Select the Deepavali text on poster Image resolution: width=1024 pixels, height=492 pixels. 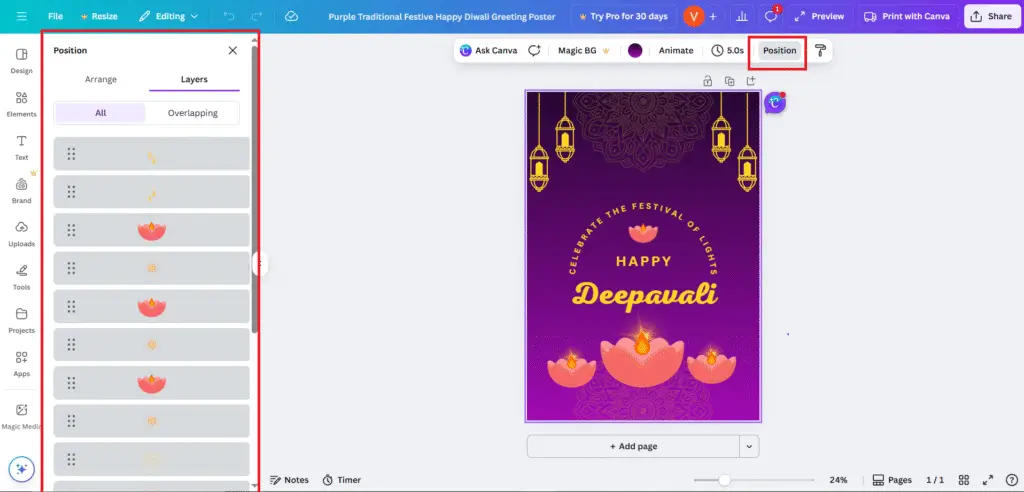645,294
